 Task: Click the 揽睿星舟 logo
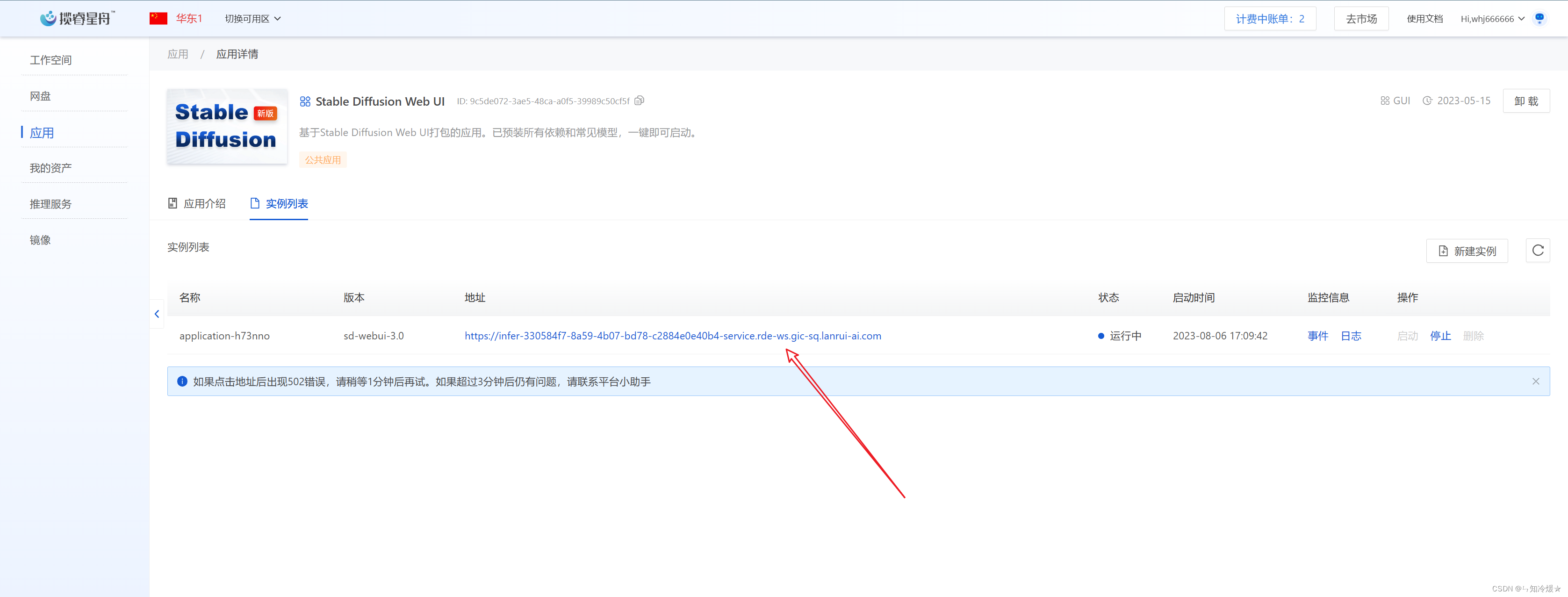[77, 18]
